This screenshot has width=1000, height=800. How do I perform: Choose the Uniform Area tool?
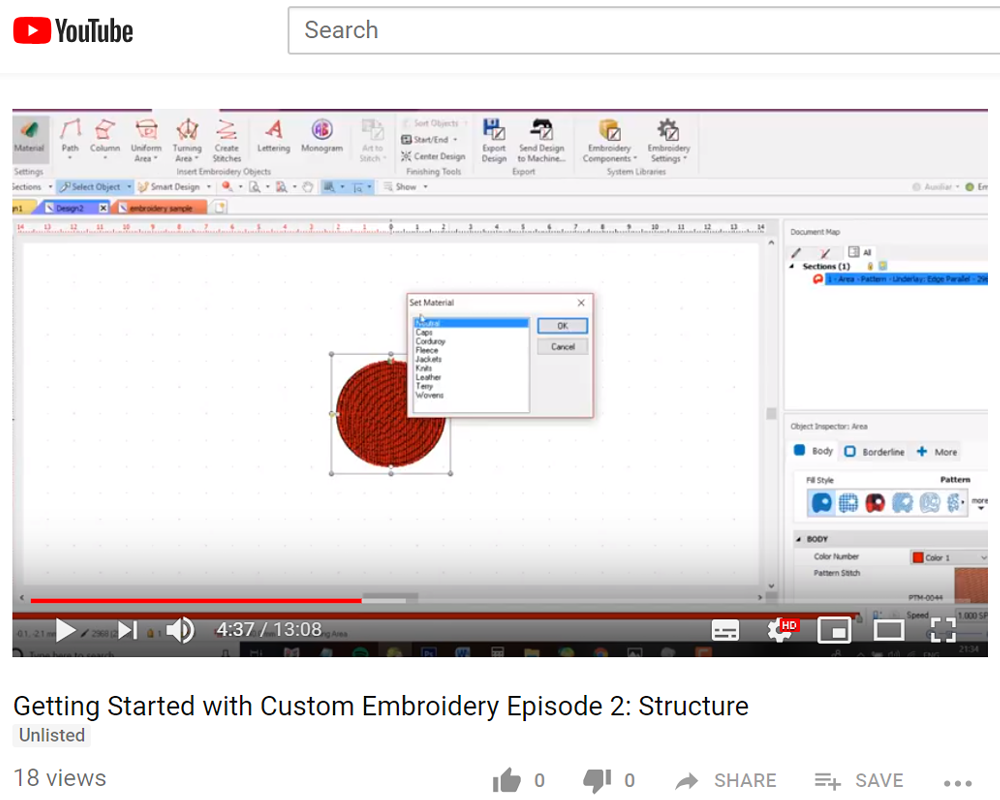click(x=146, y=140)
